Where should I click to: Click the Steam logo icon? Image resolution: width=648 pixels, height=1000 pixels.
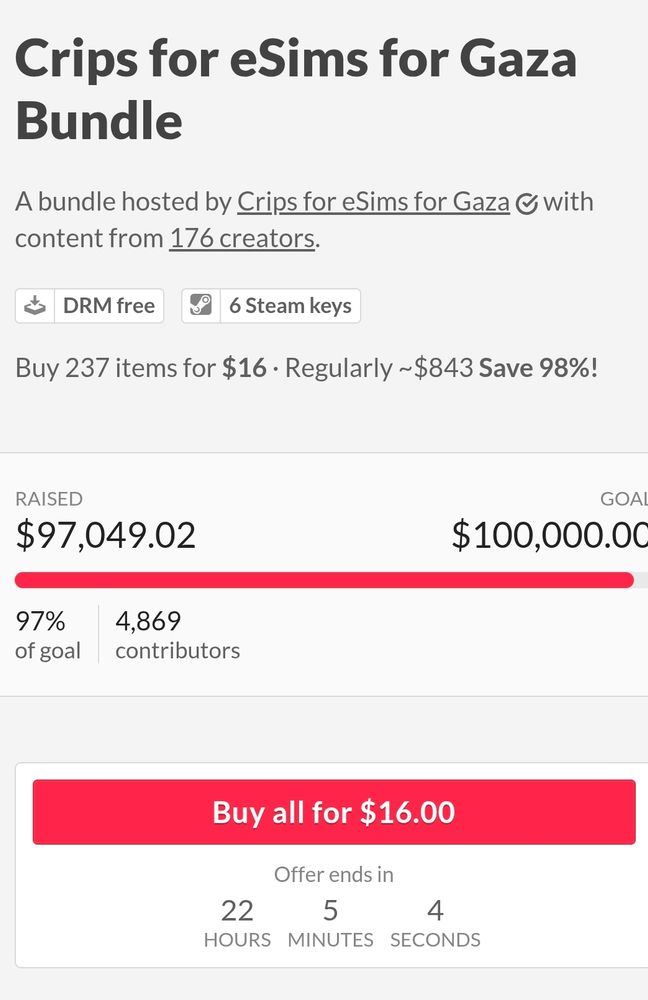coord(202,306)
